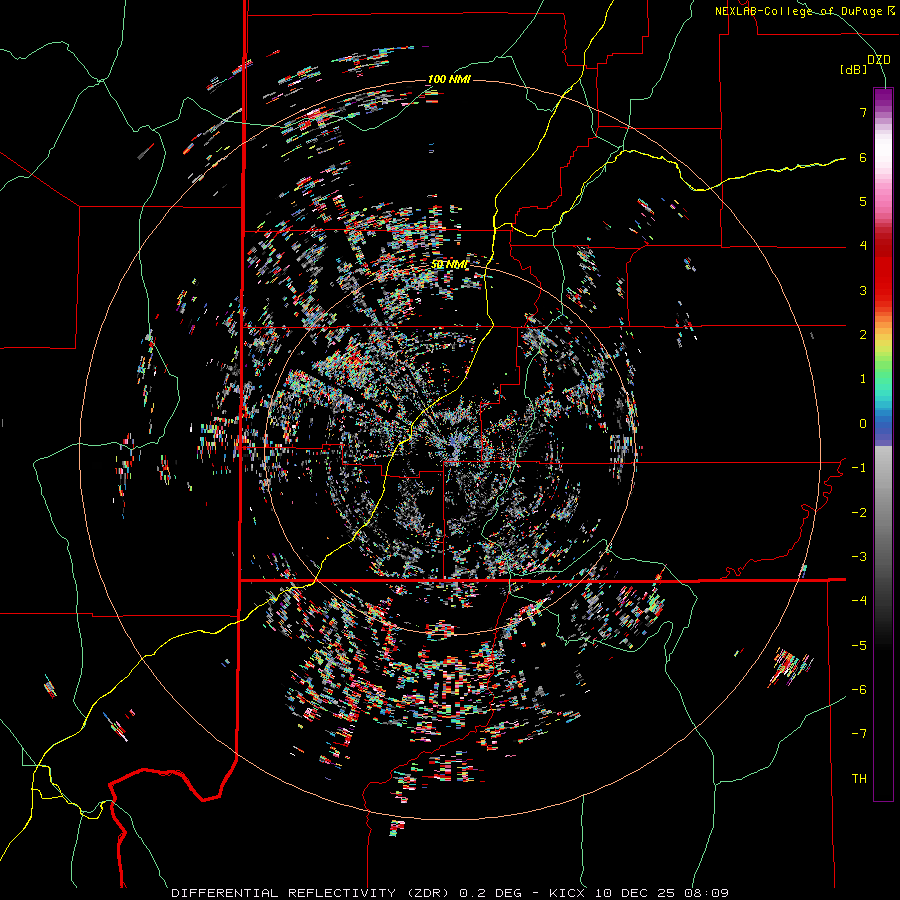
Task: Click the -7 value on the color scale
Action: [859, 734]
